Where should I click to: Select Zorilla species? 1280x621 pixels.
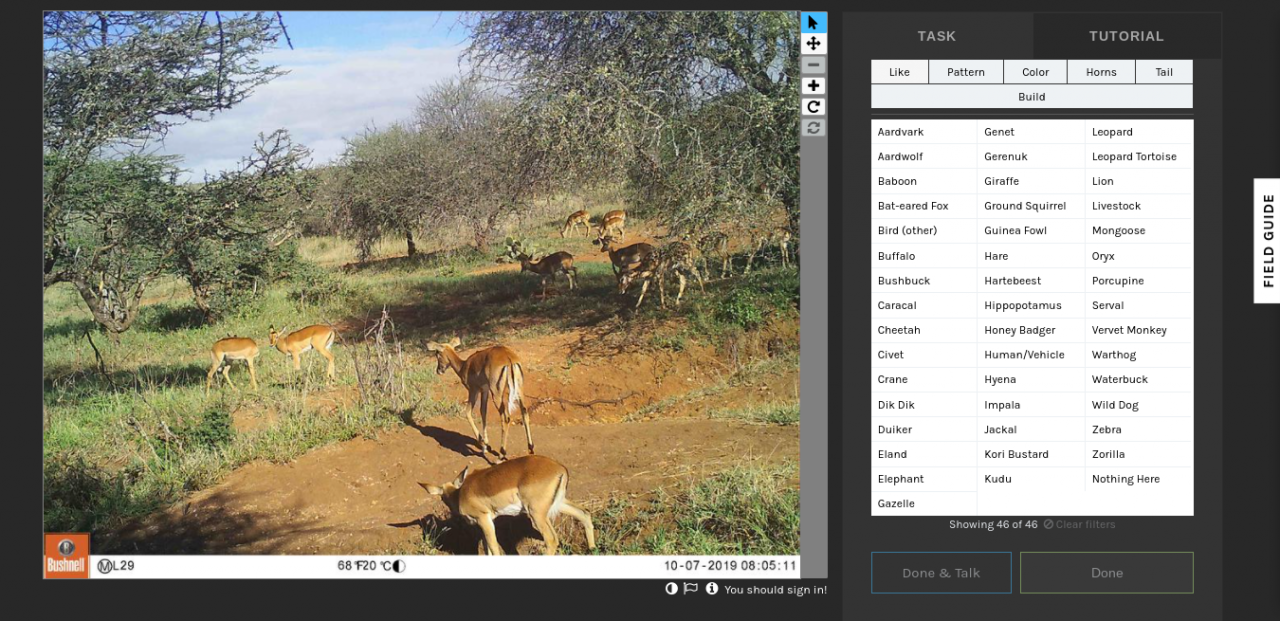coord(1139,454)
